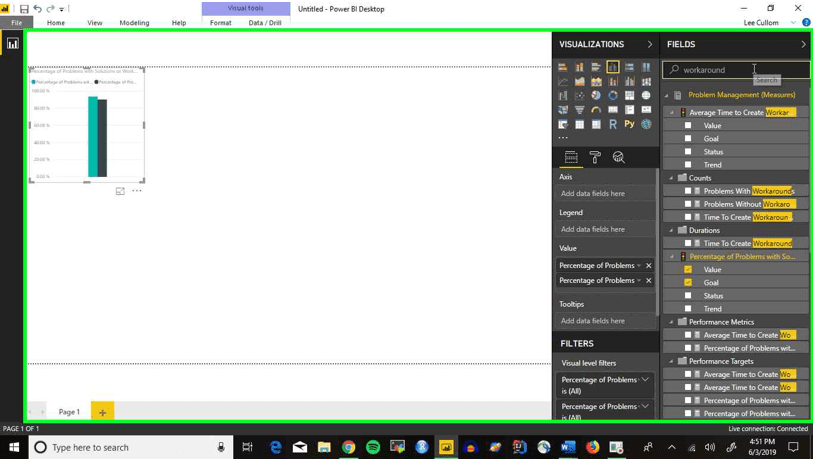Switch to the View ribbon tab
Screen dimensions: 814x459
(94, 23)
